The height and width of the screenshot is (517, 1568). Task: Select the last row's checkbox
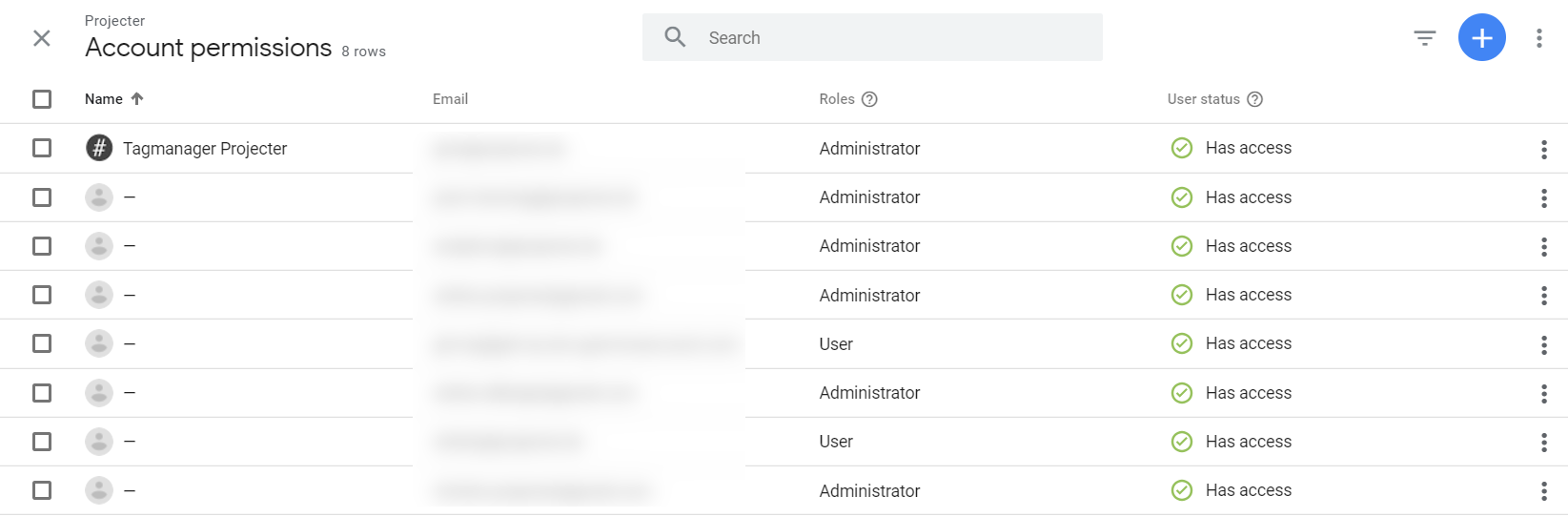pos(42,490)
